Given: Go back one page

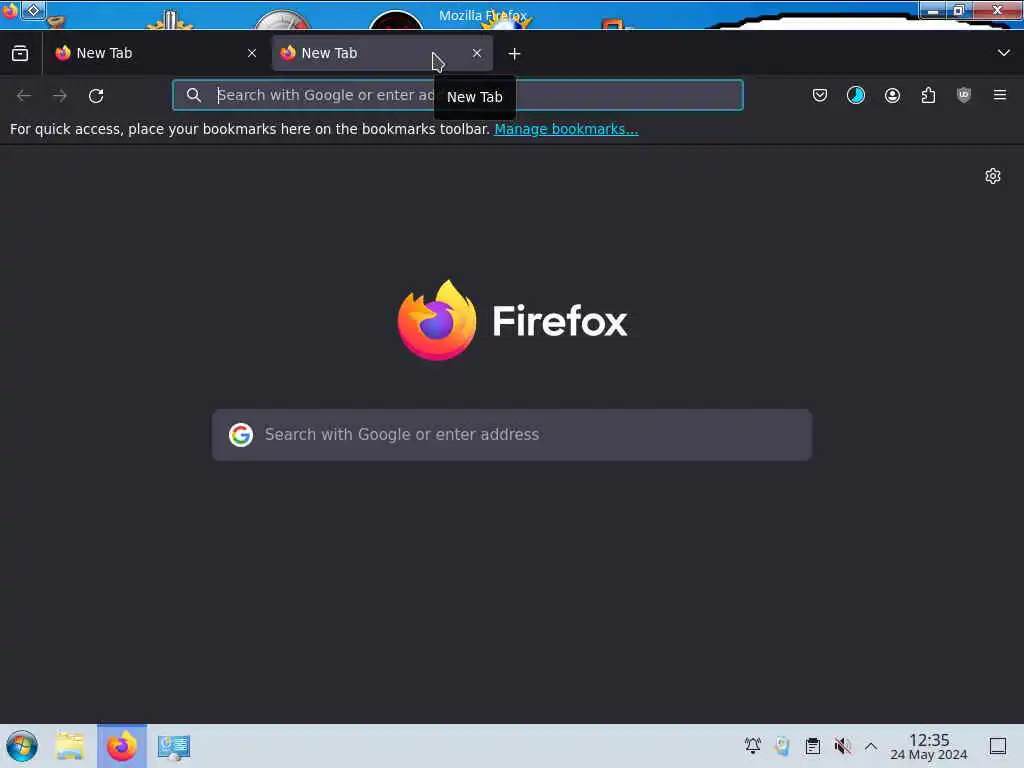Looking at the screenshot, I should (x=24, y=96).
